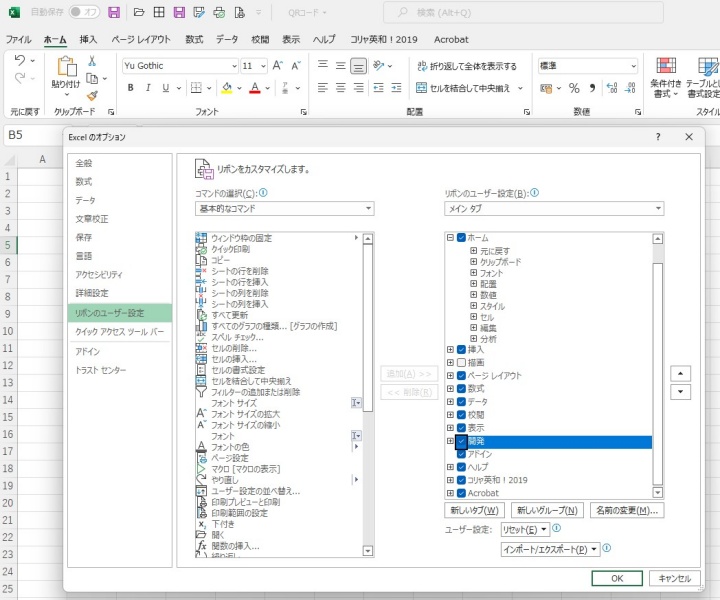Viewport: 720px width, 600px height.
Task: Click the Undo icon in the ribbon
Action: [x=19, y=60]
